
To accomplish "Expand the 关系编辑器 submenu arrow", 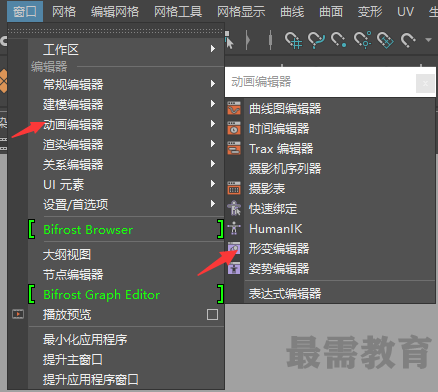I will 213,164.
